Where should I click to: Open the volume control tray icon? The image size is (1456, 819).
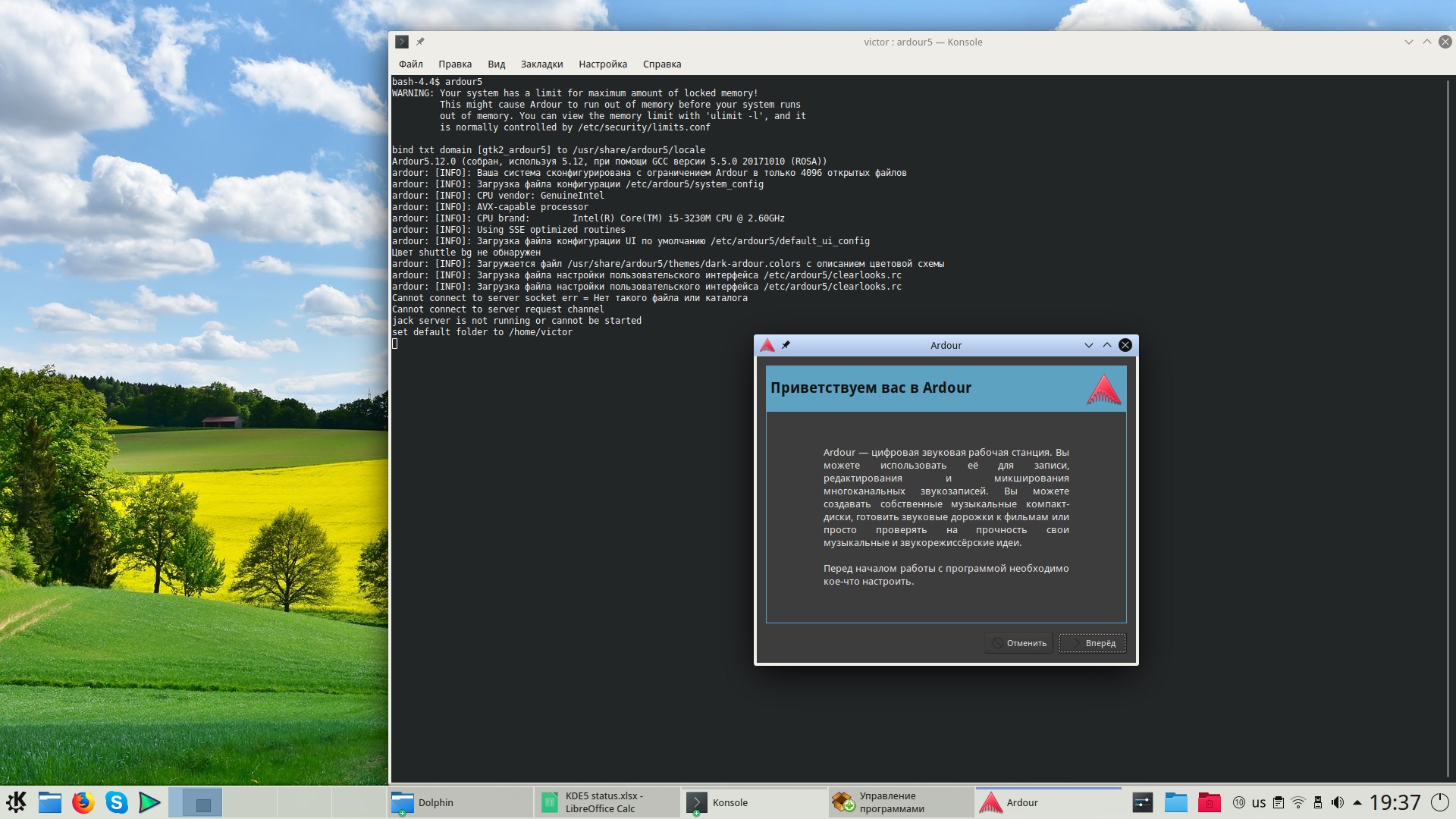tap(1338, 802)
